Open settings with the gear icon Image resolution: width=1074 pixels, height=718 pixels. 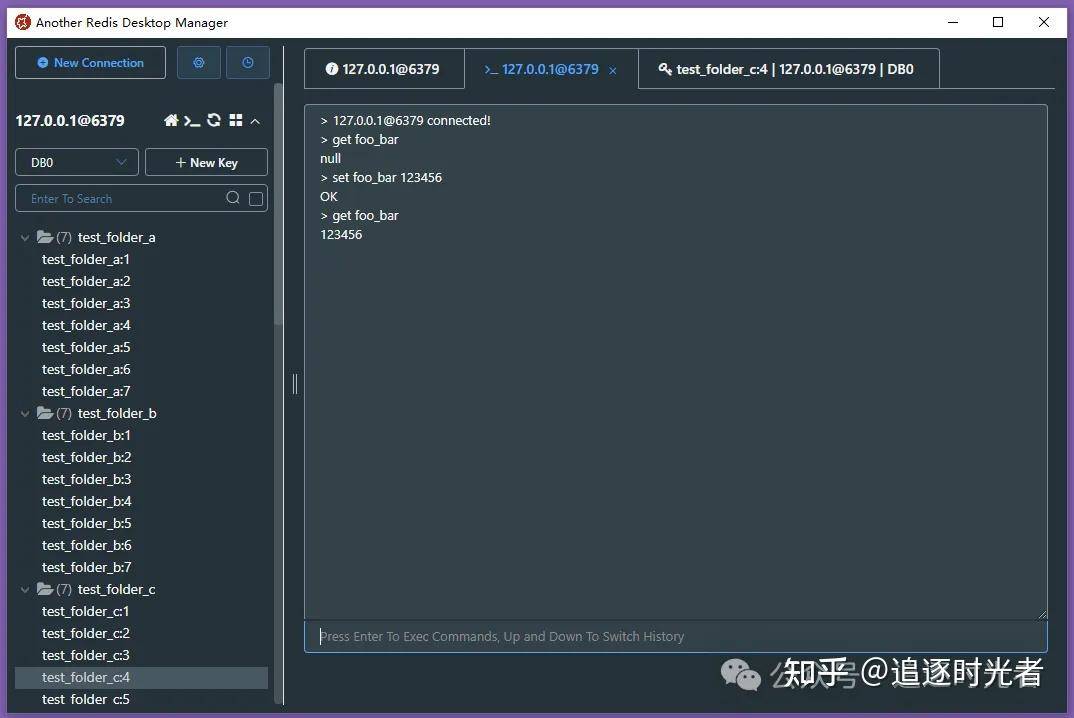click(x=199, y=62)
